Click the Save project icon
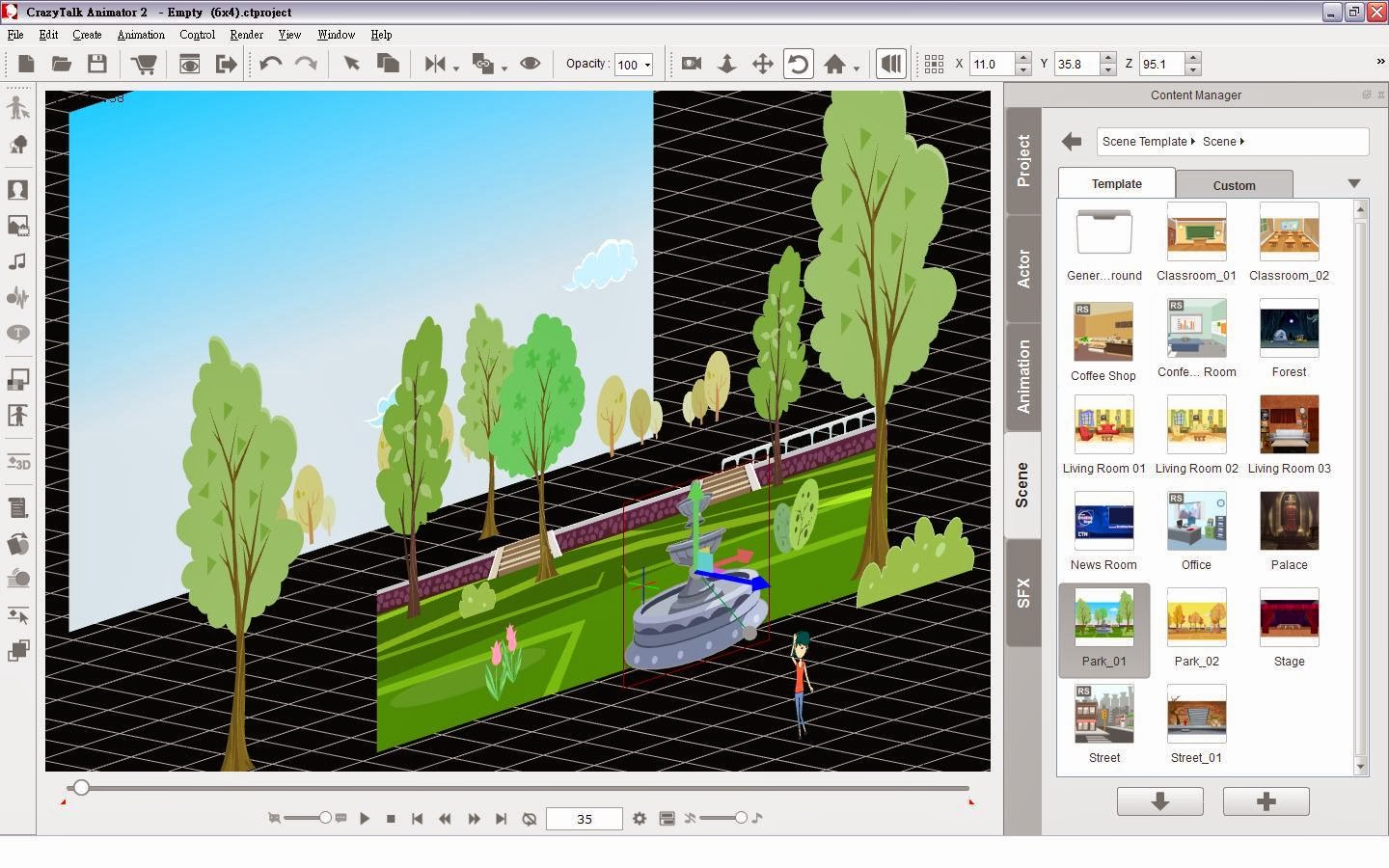The height and width of the screenshot is (868, 1389). click(97, 64)
